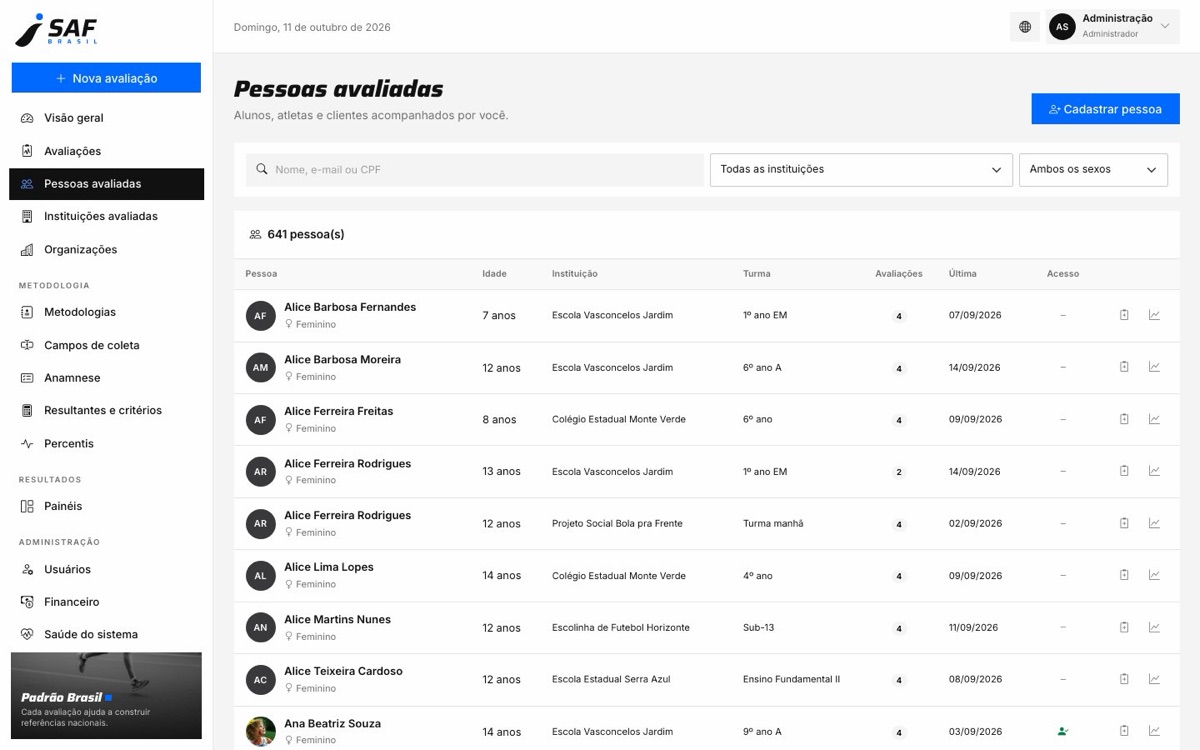This screenshot has height=750, width=1200.
Task: Go to Visão geral
Action: click(x=106, y=118)
